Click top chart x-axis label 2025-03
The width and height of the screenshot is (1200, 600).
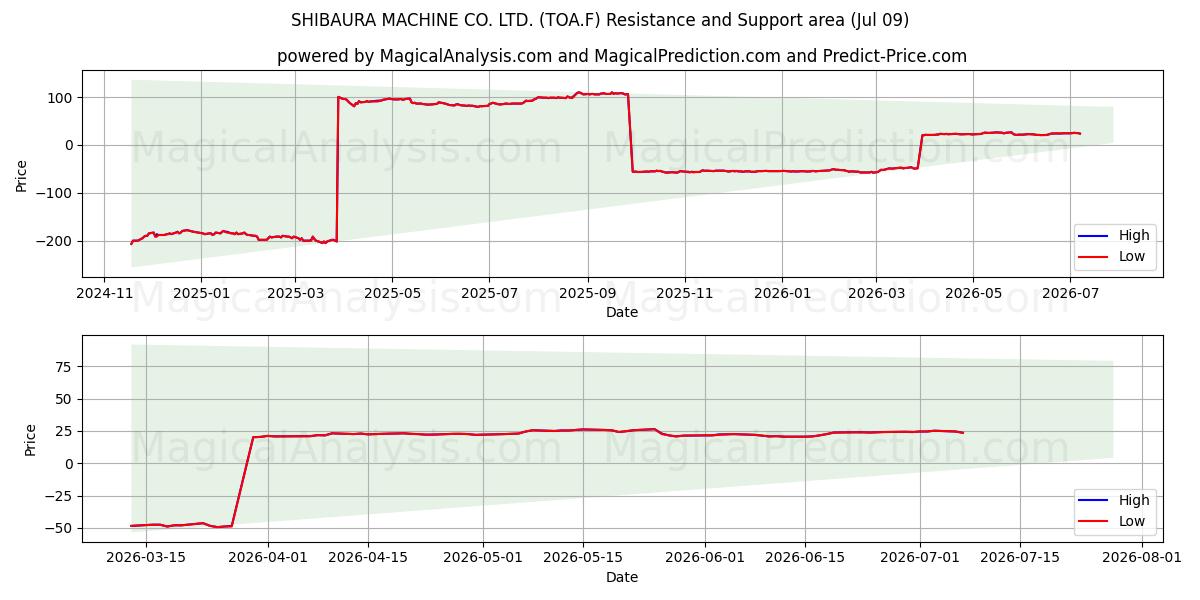[295, 294]
